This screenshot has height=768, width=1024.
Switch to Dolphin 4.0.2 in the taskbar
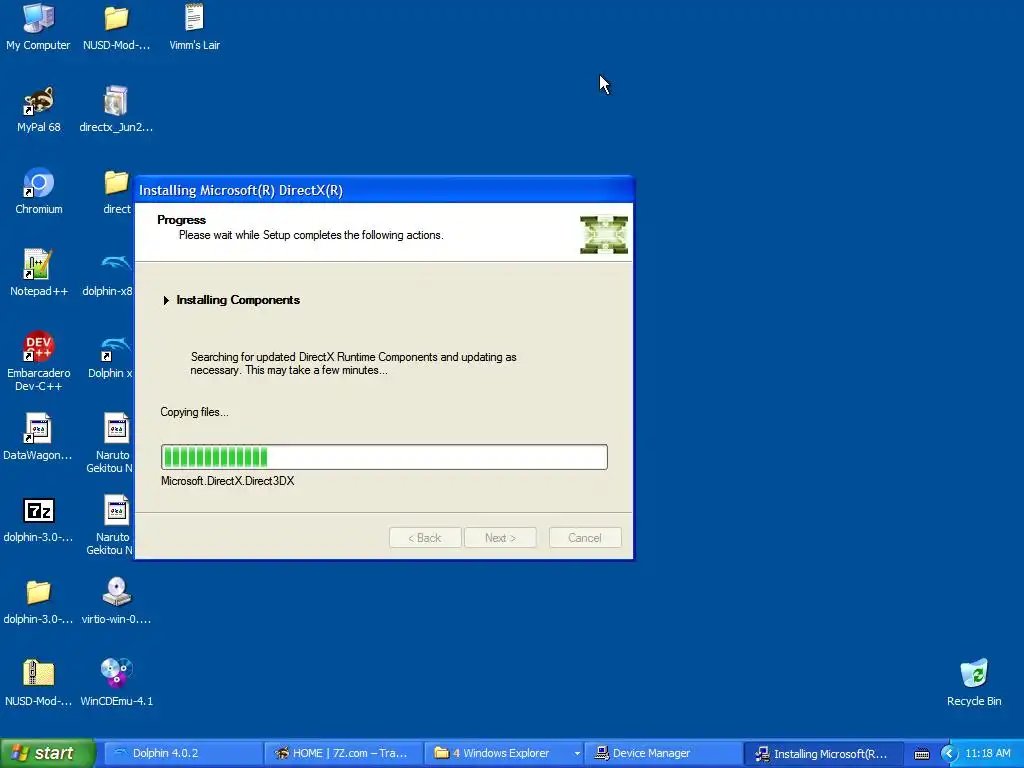click(x=183, y=754)
